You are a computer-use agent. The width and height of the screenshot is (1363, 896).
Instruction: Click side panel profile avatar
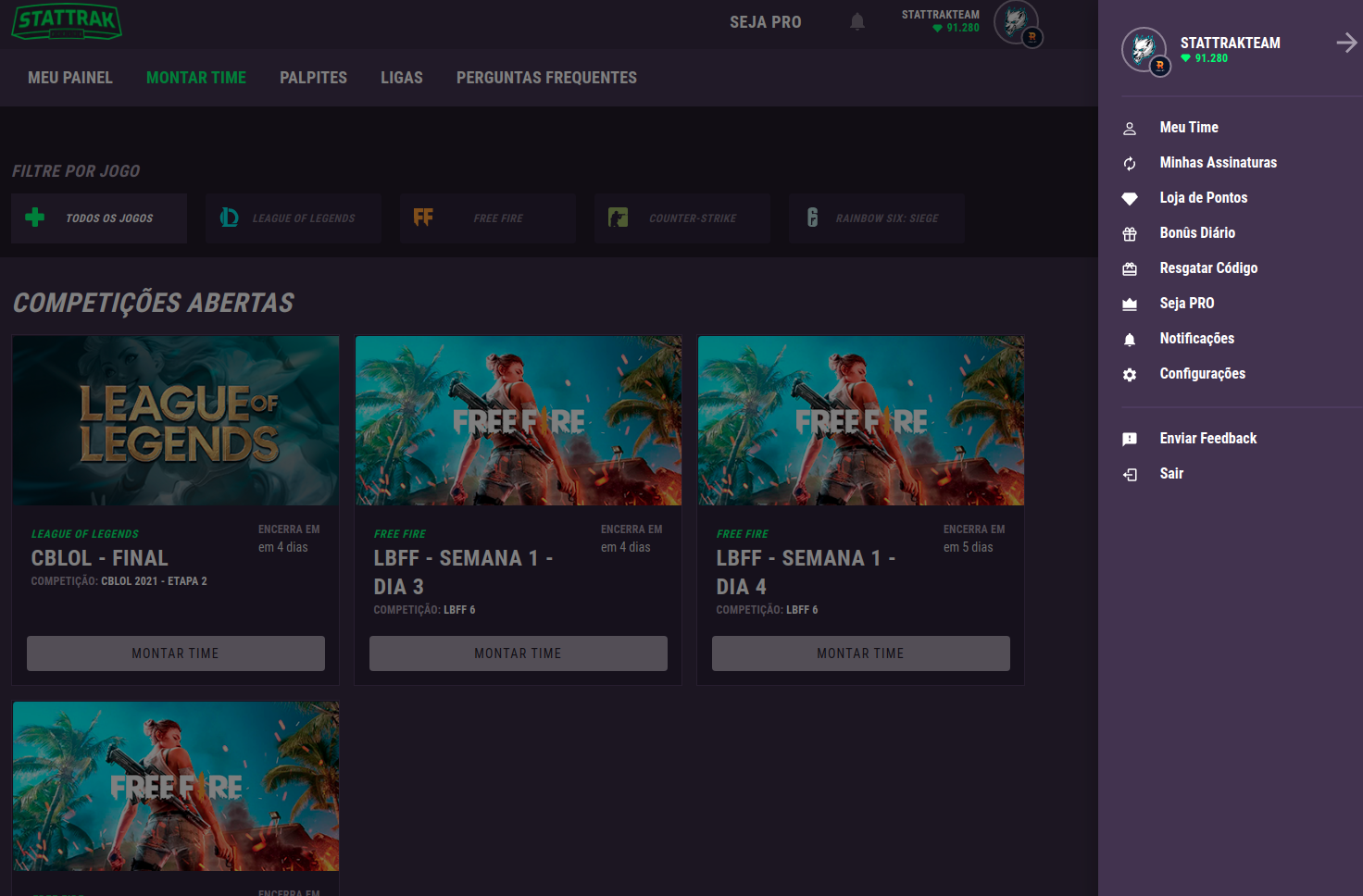click(1144, 50)
